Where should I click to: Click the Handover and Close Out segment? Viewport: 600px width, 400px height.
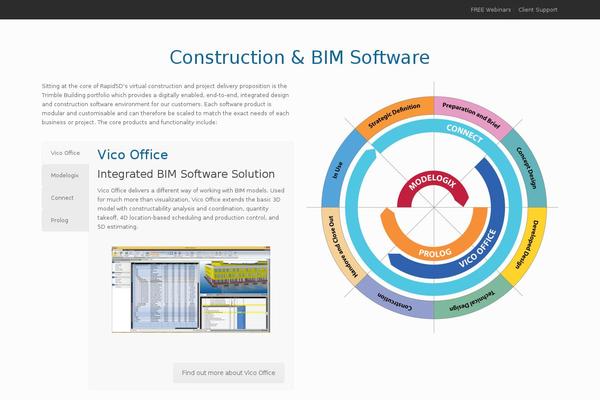click(x=341, y=246)
